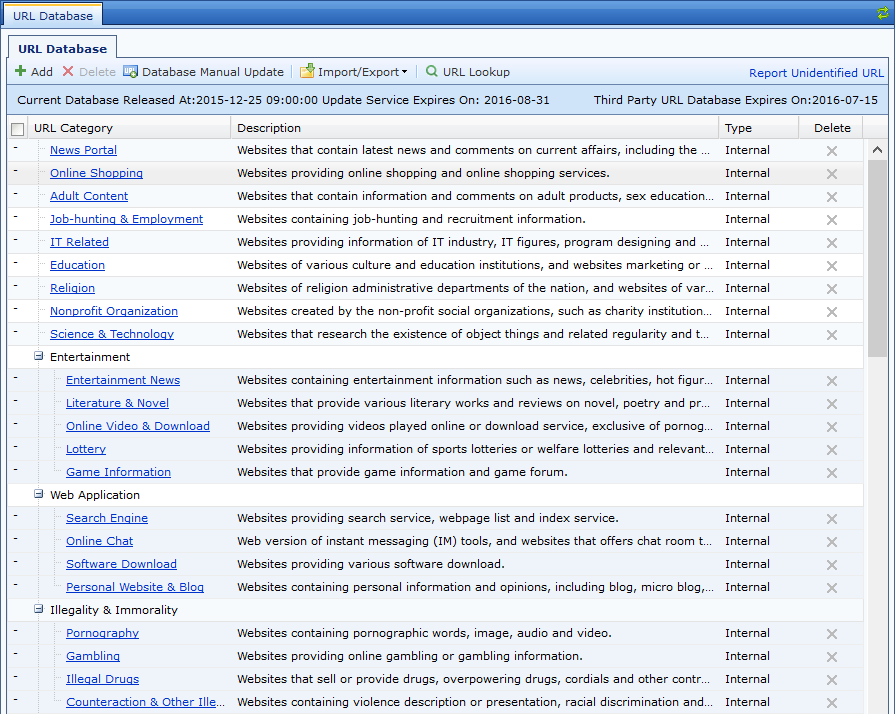The width and height of the screenshot is (895, 714).
Task: Delete the Science & Technology row
Action: (832, 334)
